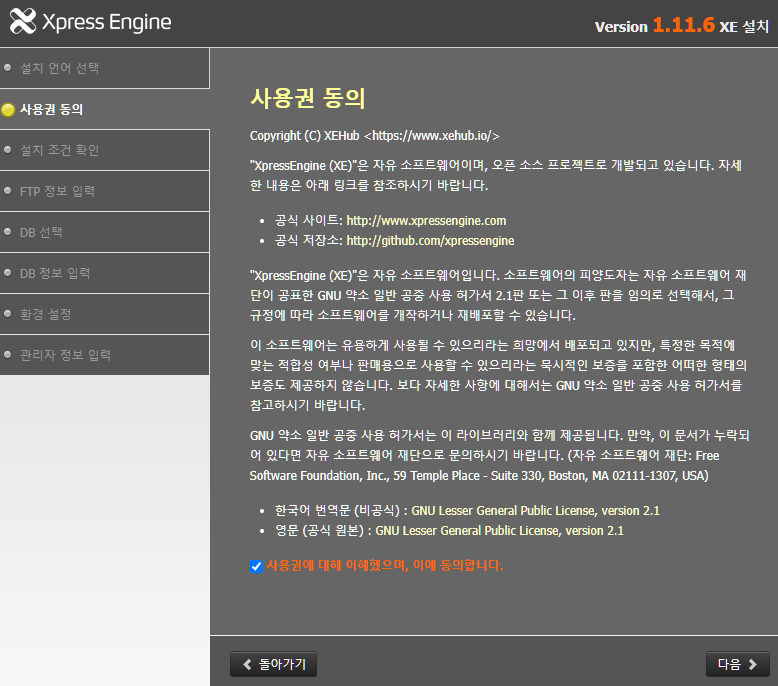Click the Copyright (C) XEHub line

tap(375, 136)
